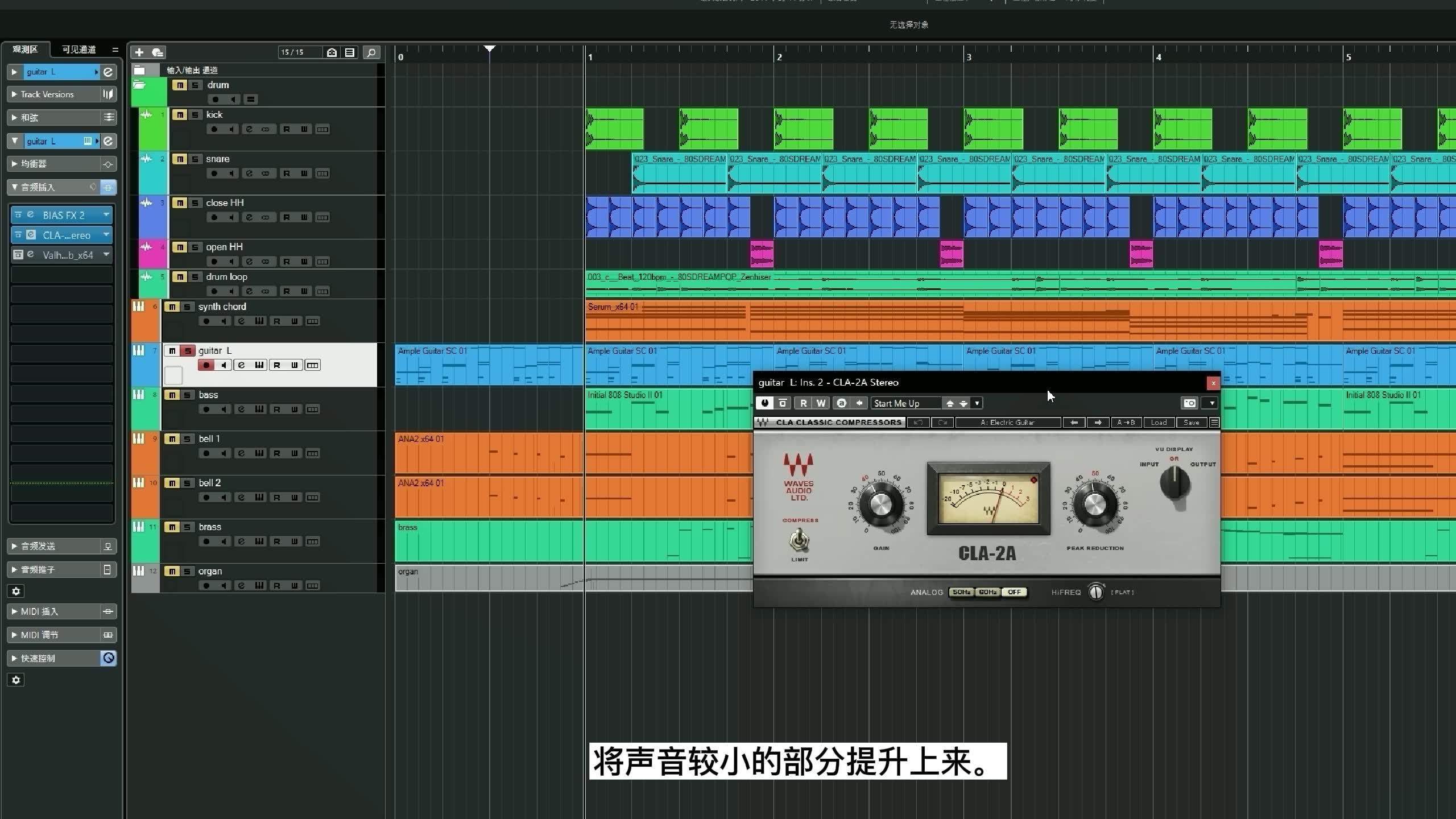
Task: Expand the Track Versions inspector section
Action: (x=14, y=94)
